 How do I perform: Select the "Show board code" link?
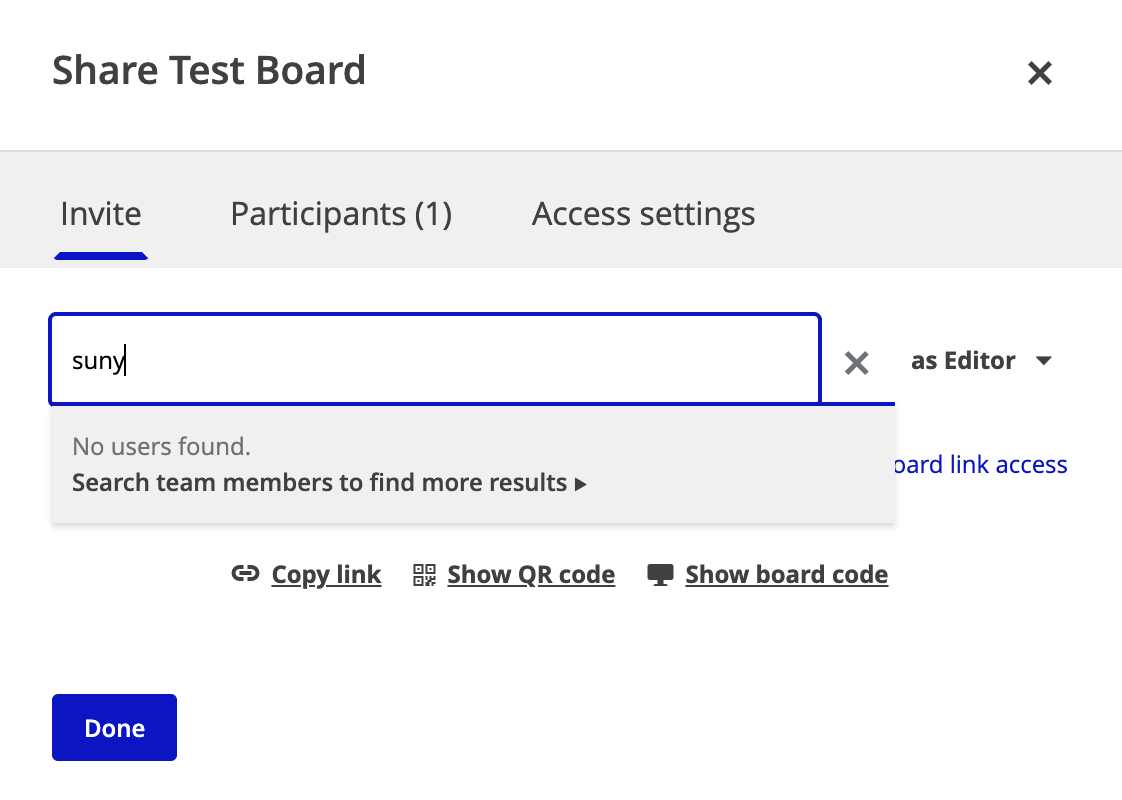pos(786,575)
